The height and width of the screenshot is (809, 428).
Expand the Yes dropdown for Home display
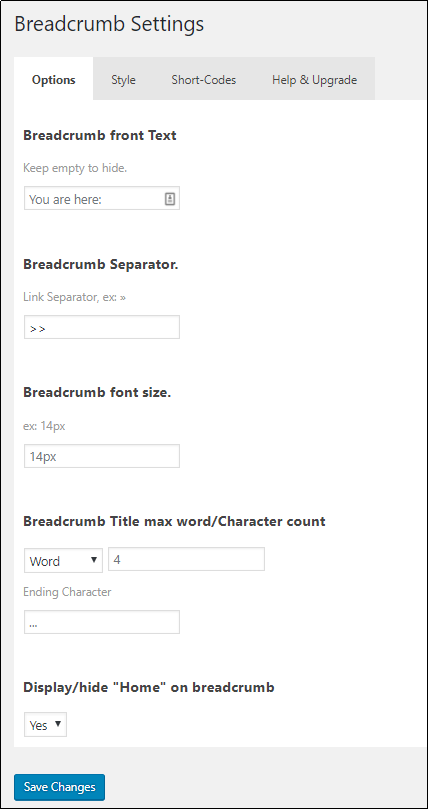click(x=45, y=724)
